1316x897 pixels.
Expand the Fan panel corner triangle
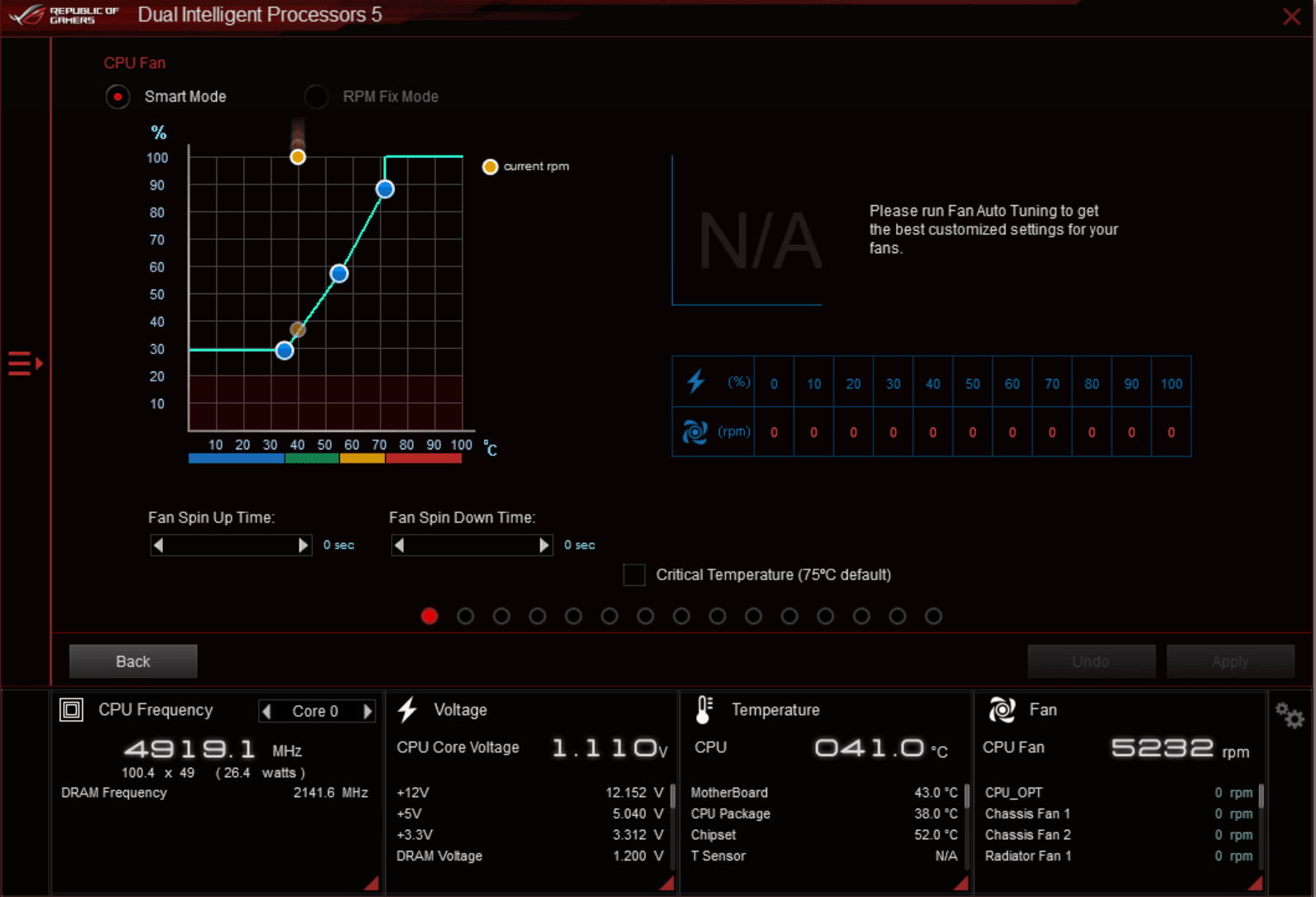(x=1256, y=883)
